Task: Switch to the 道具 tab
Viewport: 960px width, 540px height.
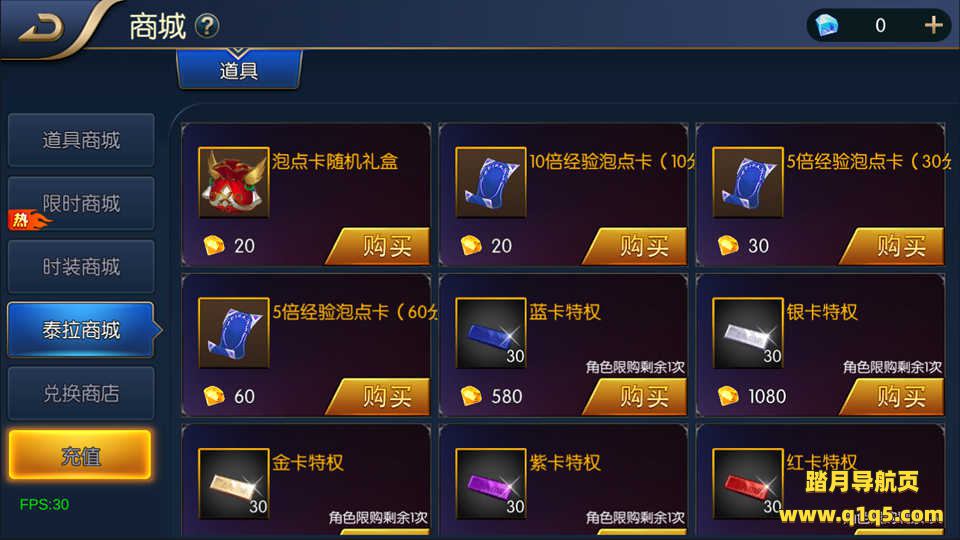Action: [x=239, y=69]
